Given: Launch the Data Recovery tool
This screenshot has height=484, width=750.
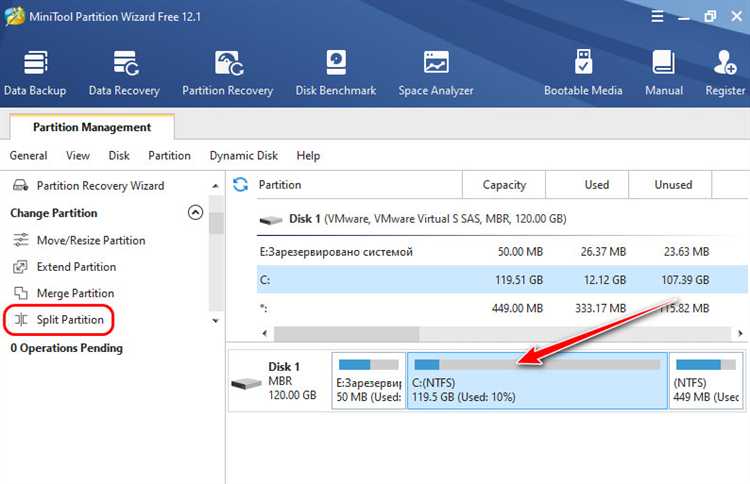Looking at the screenshot, I should click(124, 72).
